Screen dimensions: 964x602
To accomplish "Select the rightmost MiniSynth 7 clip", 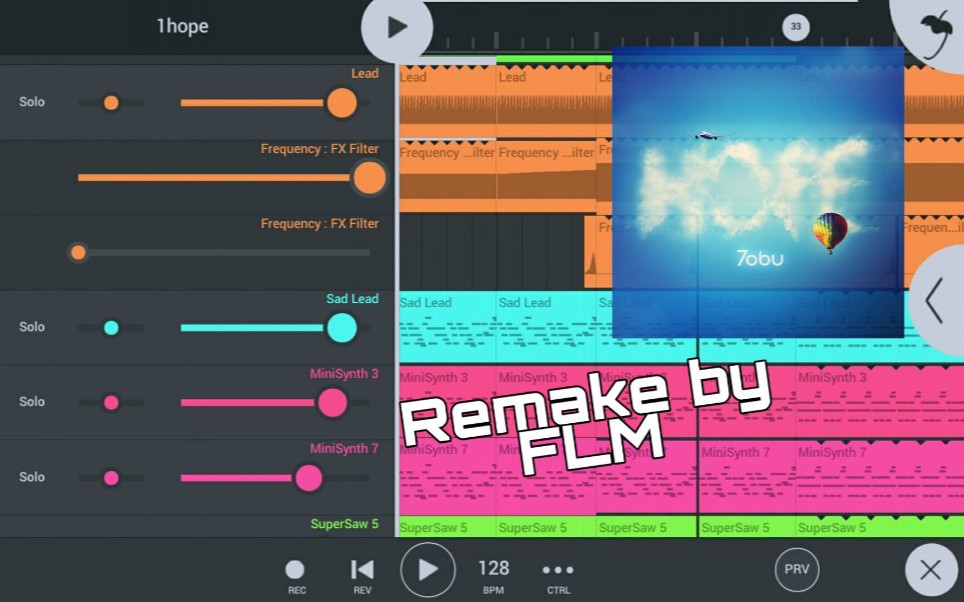I will point(880,477).
